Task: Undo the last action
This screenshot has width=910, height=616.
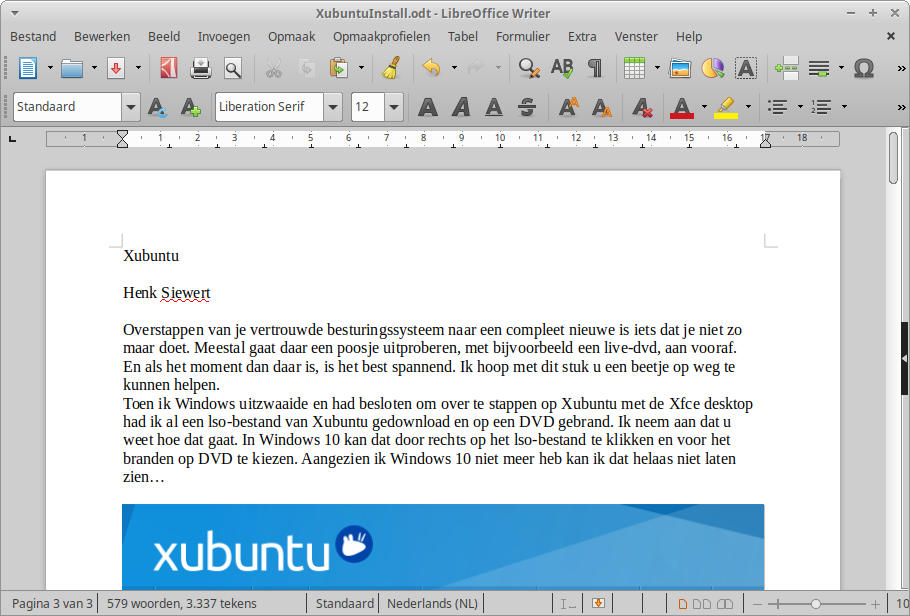Action: pos(431,69)
